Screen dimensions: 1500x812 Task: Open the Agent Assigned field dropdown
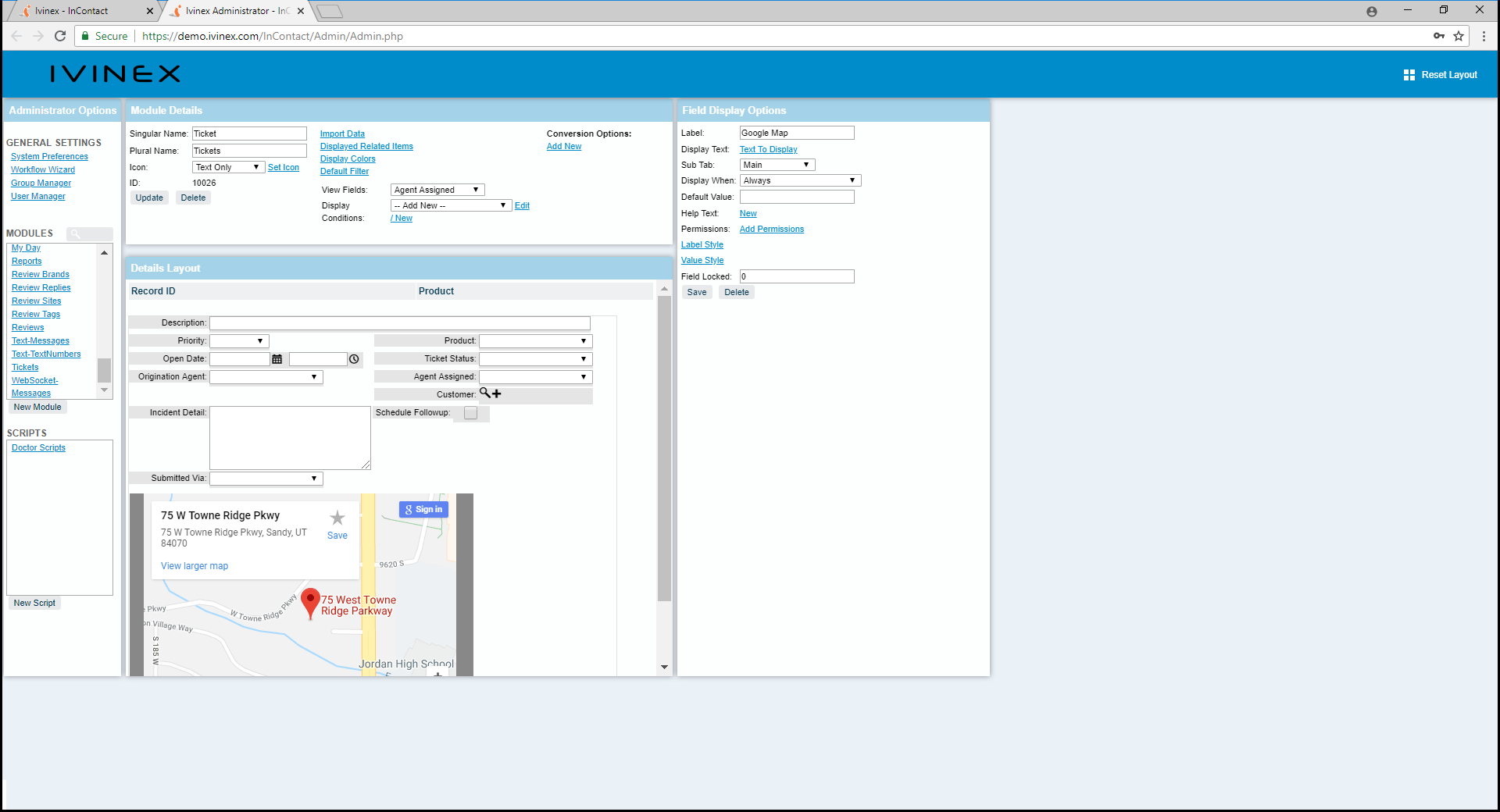536,377
